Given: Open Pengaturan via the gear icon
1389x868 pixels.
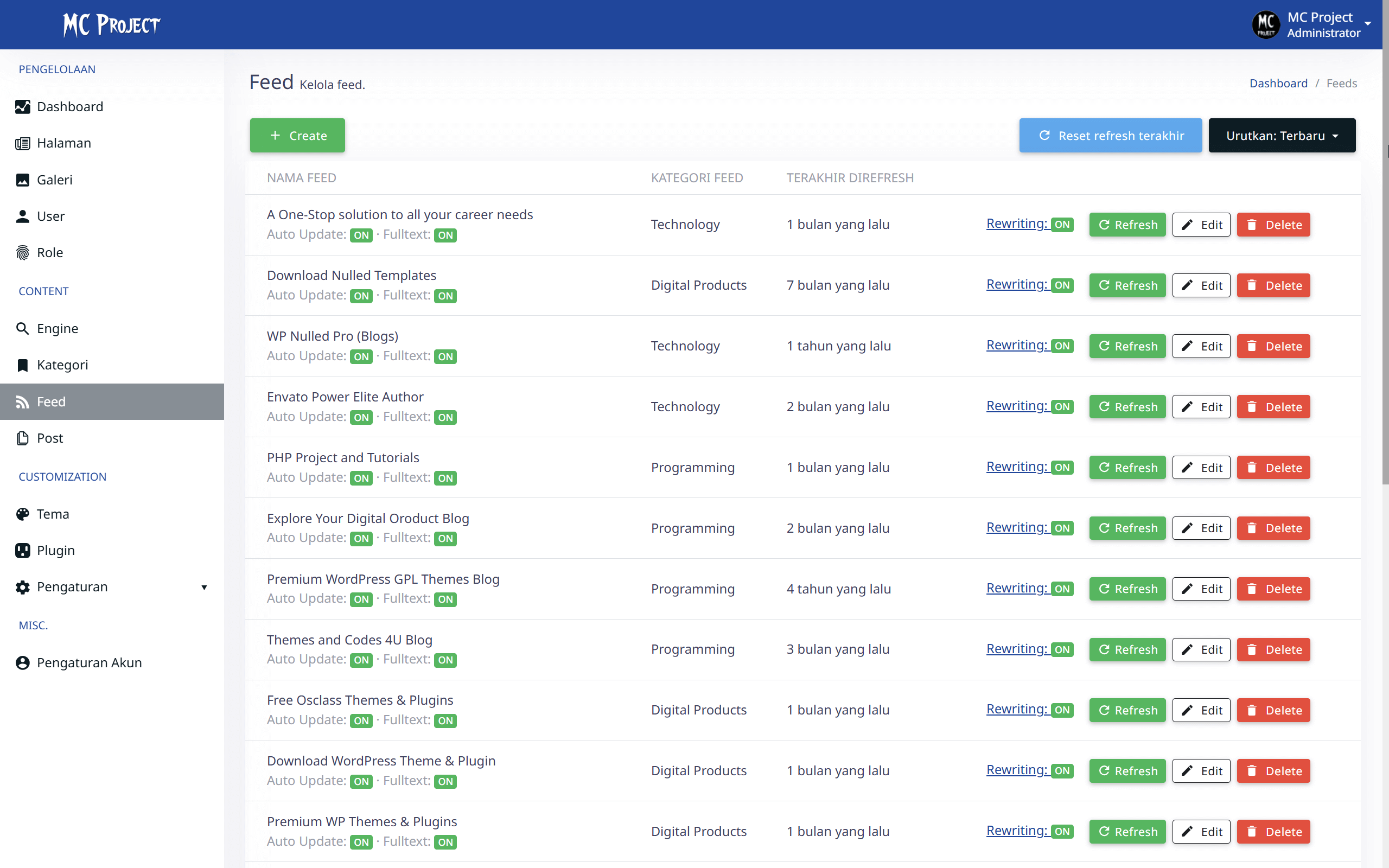Looking at the screenshot, I should coord(22,586).
